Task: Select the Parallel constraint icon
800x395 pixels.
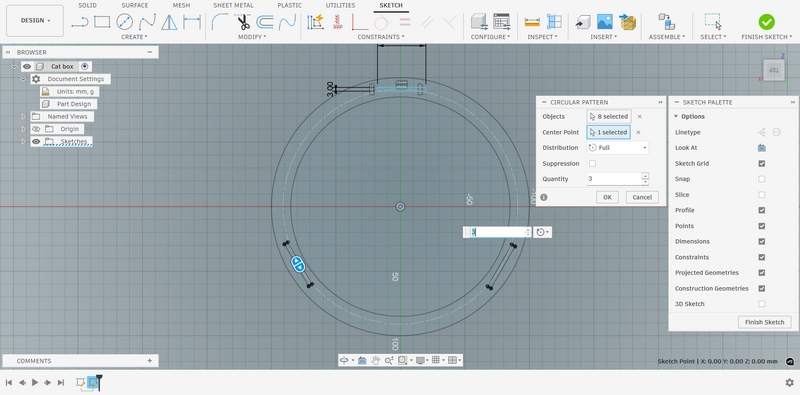Action: coord(427,22)
